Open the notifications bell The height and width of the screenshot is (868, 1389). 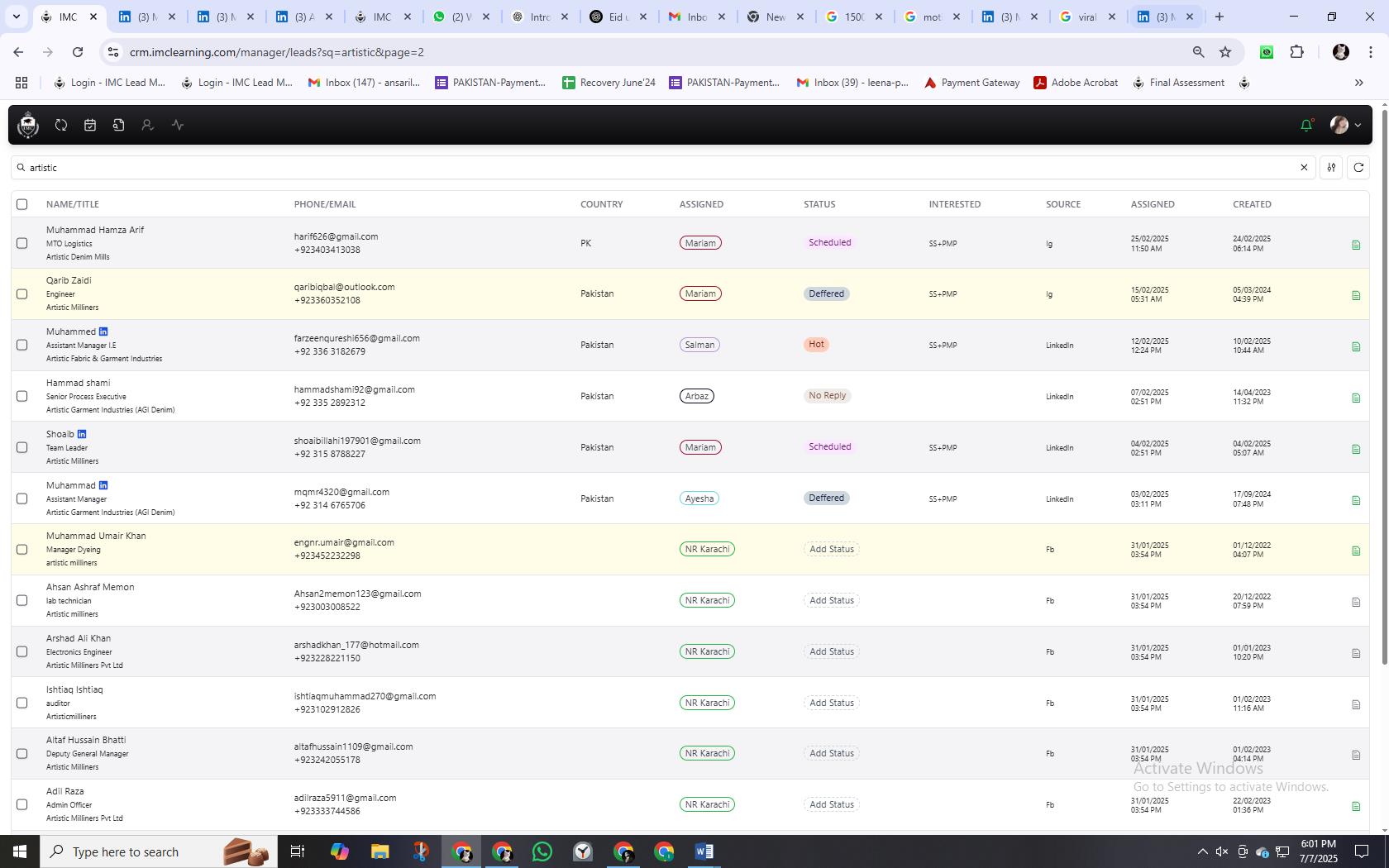pyautogui.click(x=1306, y=125)
